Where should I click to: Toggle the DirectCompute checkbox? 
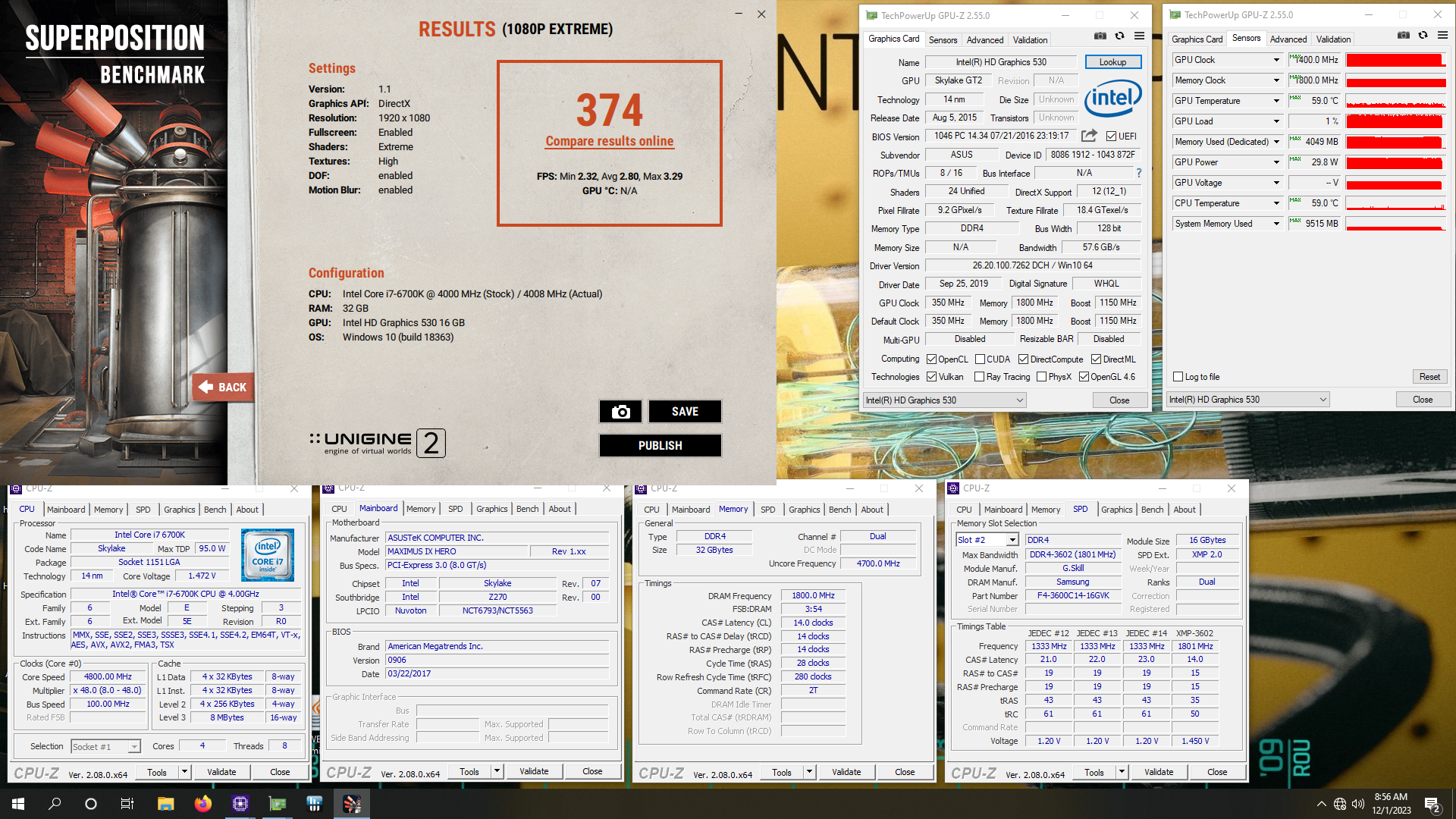1023,359
